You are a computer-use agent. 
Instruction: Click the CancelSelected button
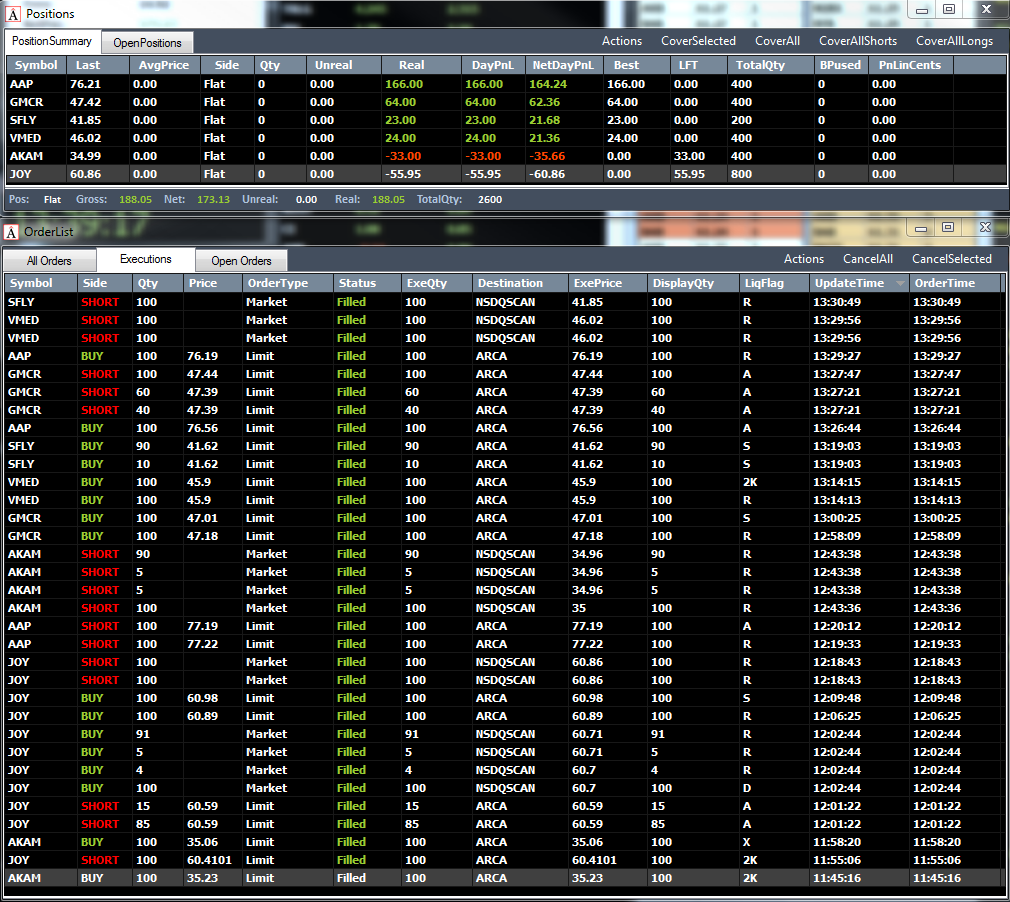[951, 259]
